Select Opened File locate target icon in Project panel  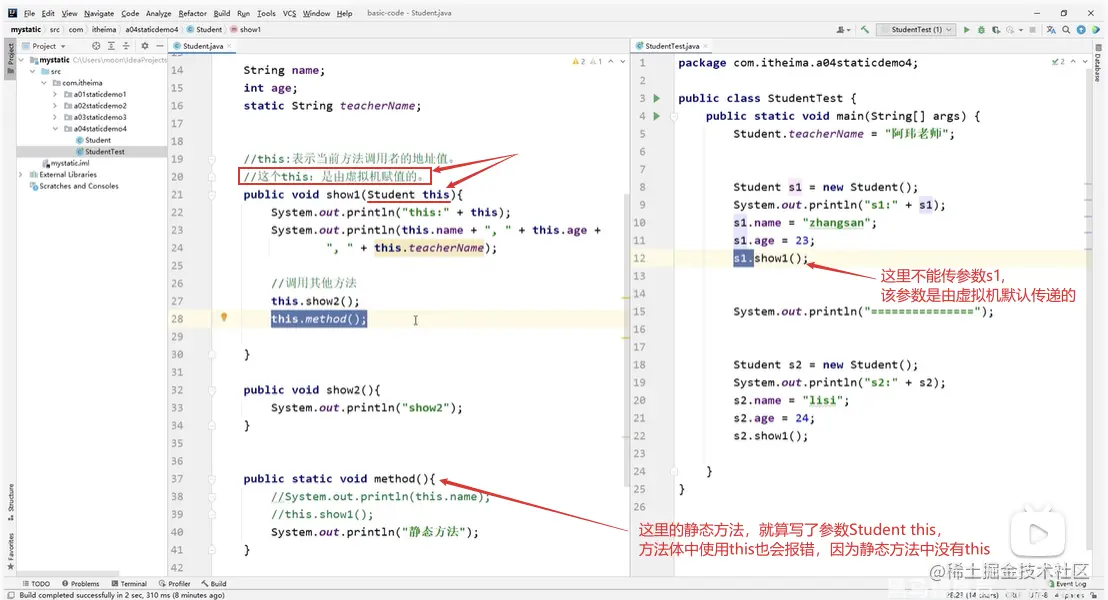coord(96,46)
